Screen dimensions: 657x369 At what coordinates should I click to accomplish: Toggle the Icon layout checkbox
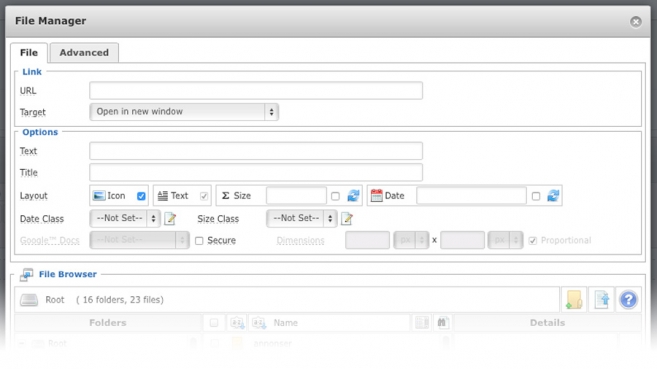(141, 196)
